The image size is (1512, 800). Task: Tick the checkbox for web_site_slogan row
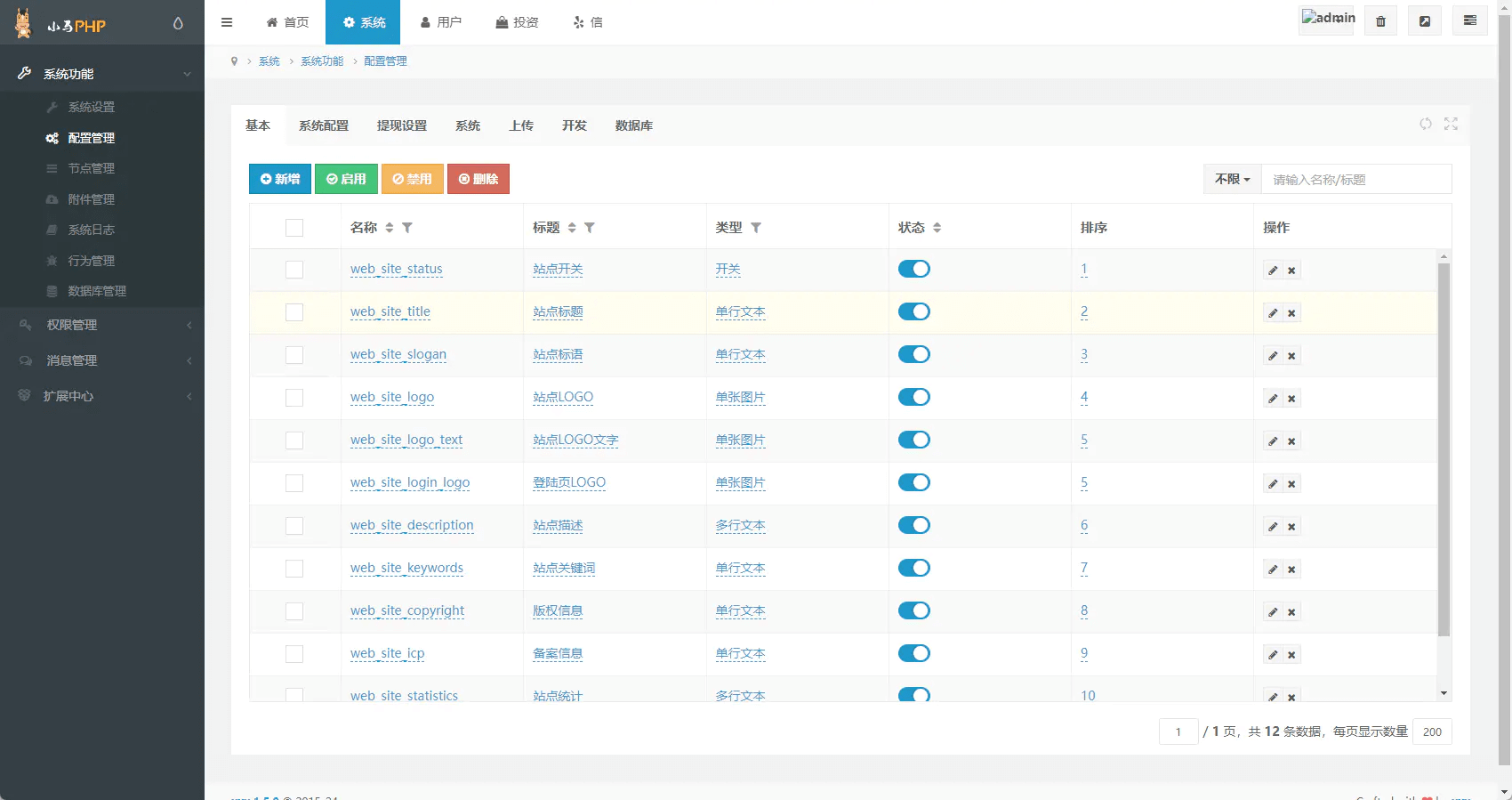(294, 355)
